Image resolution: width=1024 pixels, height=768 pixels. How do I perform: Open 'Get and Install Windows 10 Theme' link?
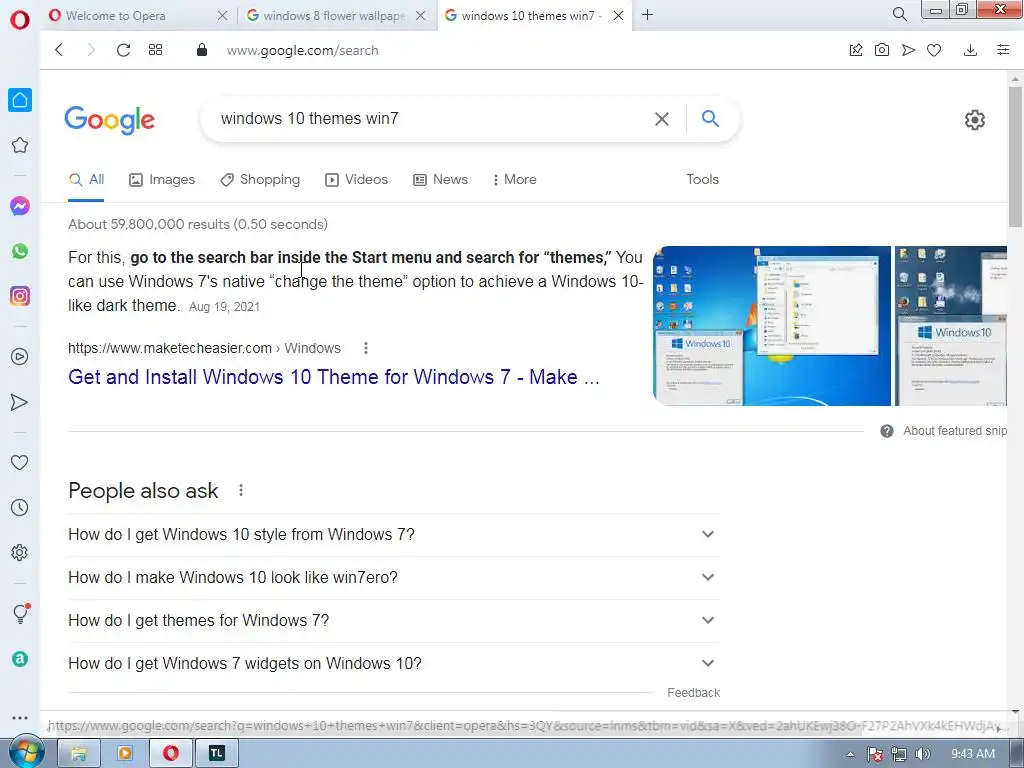click(x=334, y=377)
